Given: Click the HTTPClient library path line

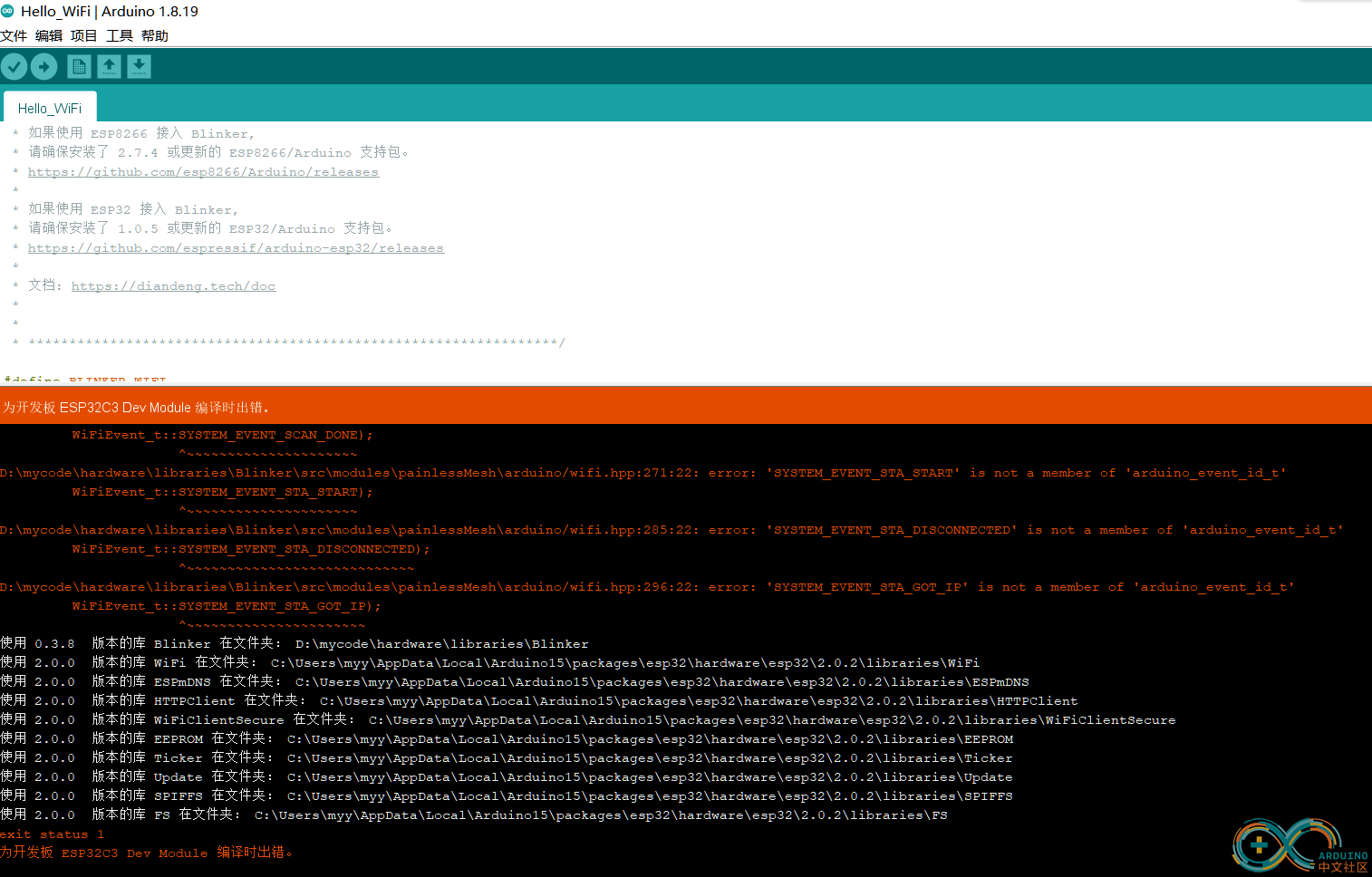Looking at the screenshot, I should (539, 701).
